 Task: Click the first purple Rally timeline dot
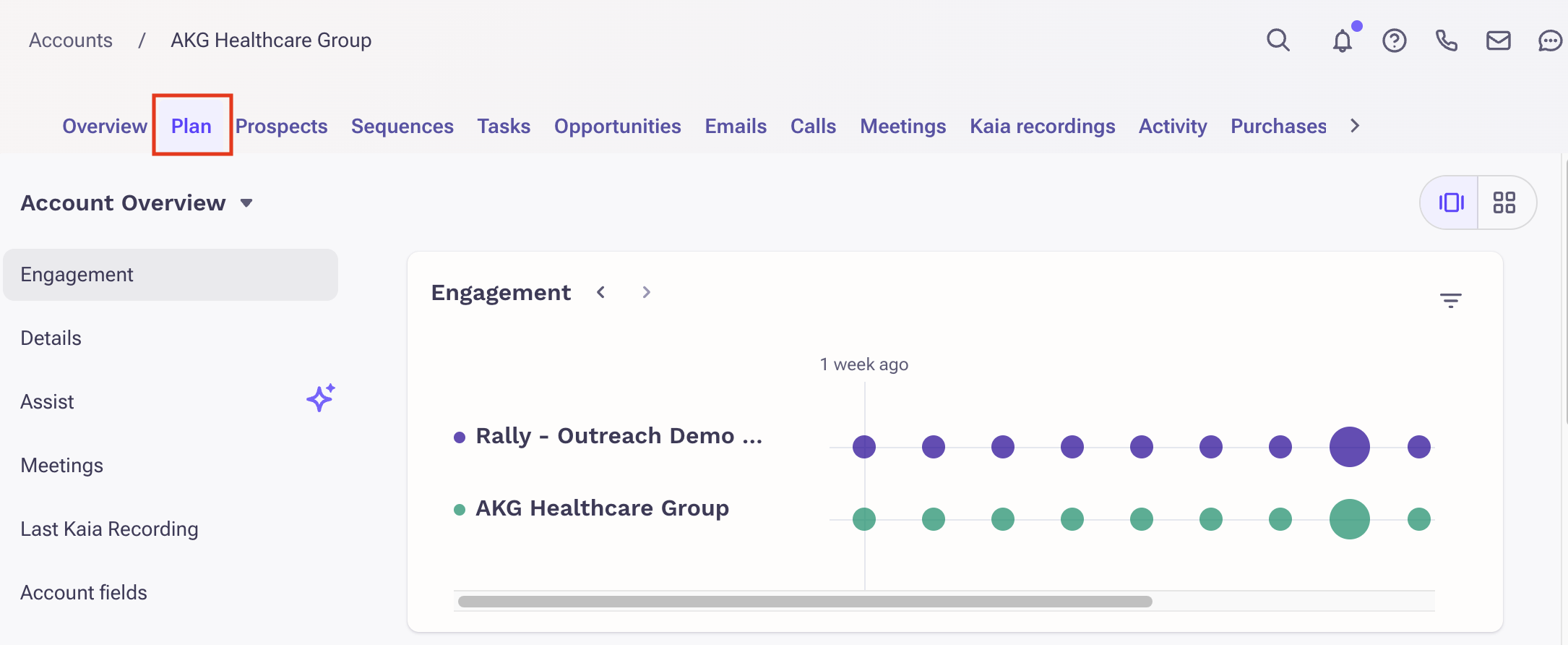pos(864,447)
